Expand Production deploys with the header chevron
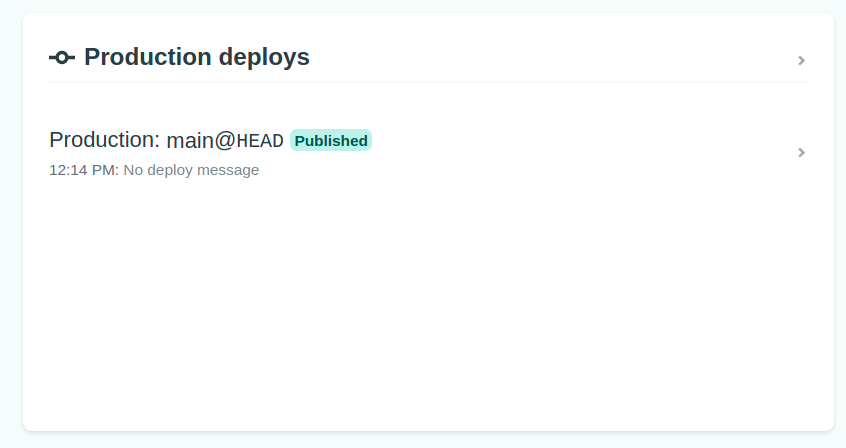846x448 pixels. point(801,60)
